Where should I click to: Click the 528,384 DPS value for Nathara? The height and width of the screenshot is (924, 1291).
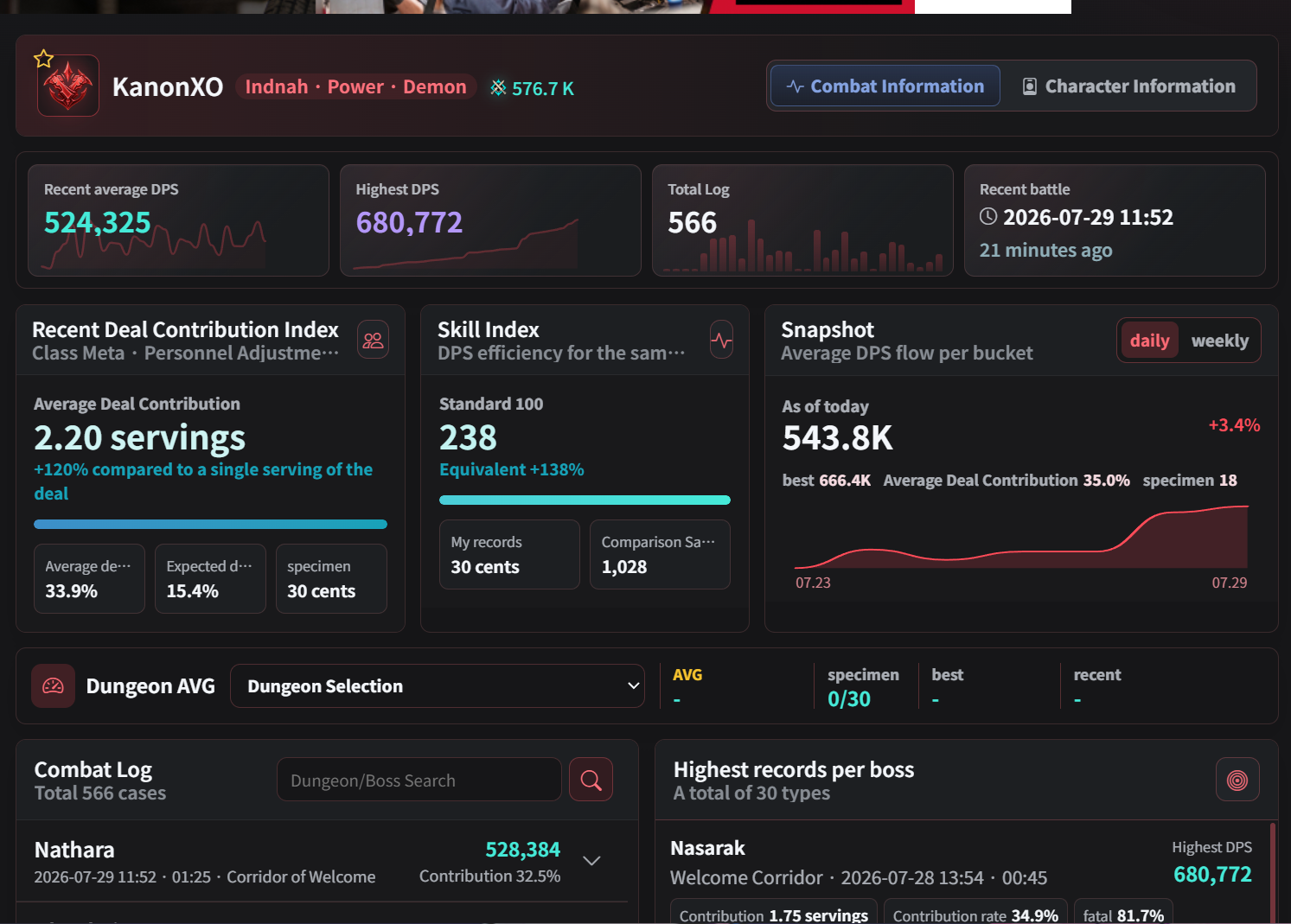point(522,850)
